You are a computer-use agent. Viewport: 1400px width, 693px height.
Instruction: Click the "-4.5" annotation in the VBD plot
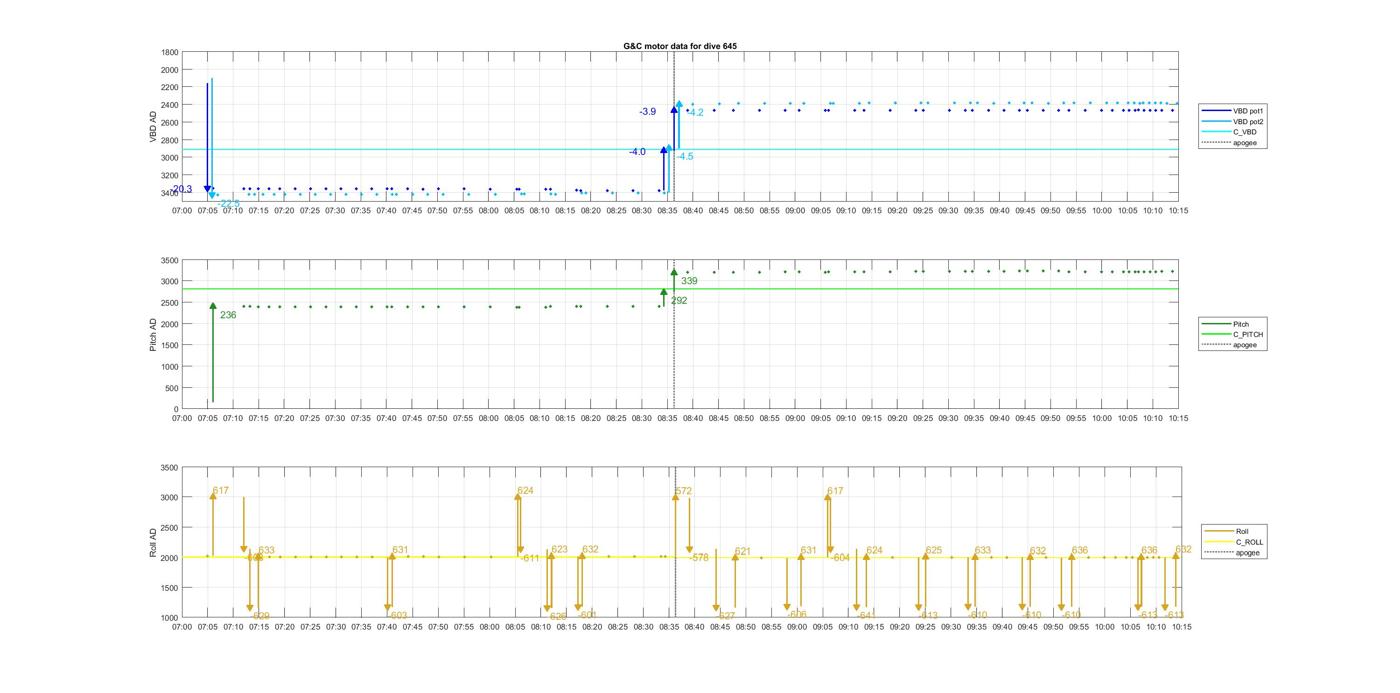[x=684, y=157]
